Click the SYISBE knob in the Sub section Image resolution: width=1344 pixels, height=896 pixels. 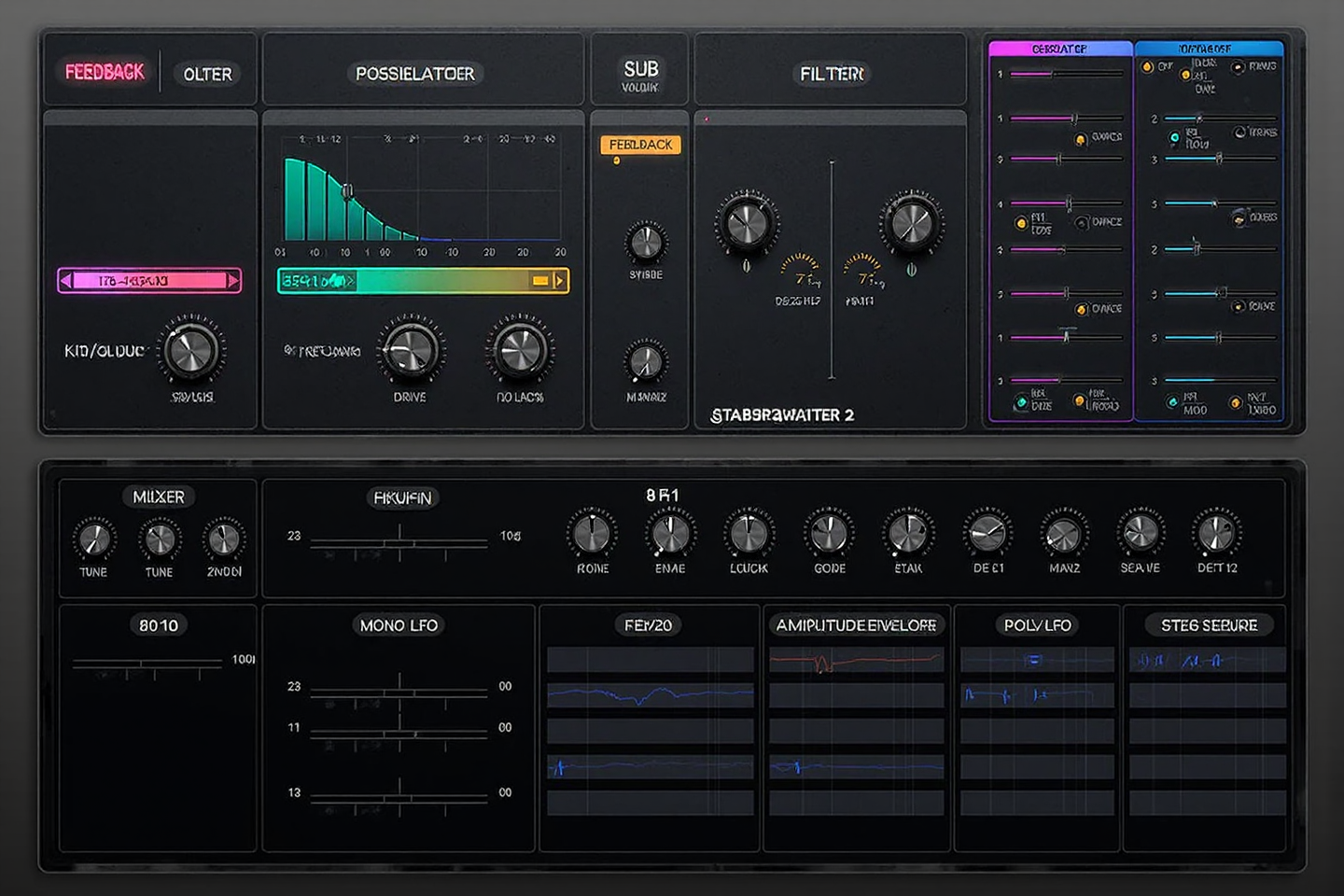(646, 243)
